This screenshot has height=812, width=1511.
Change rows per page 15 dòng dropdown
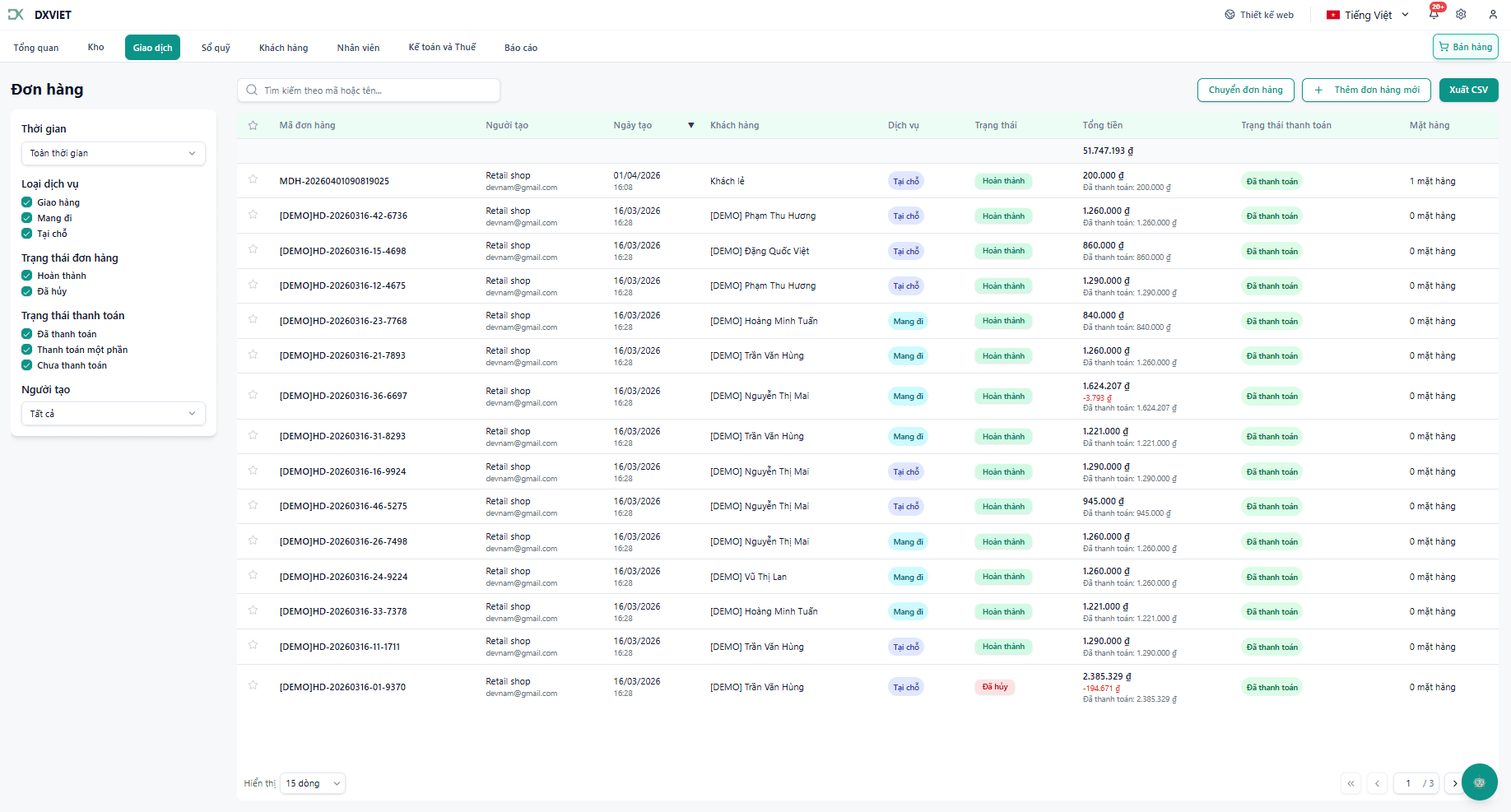coord(312,783)
